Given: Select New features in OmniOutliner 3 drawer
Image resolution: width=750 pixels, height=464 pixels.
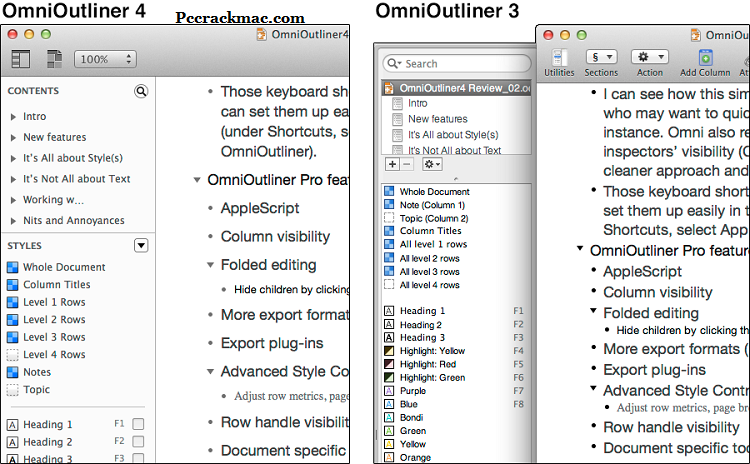Looking at the screenshot, I should [438, 119].
